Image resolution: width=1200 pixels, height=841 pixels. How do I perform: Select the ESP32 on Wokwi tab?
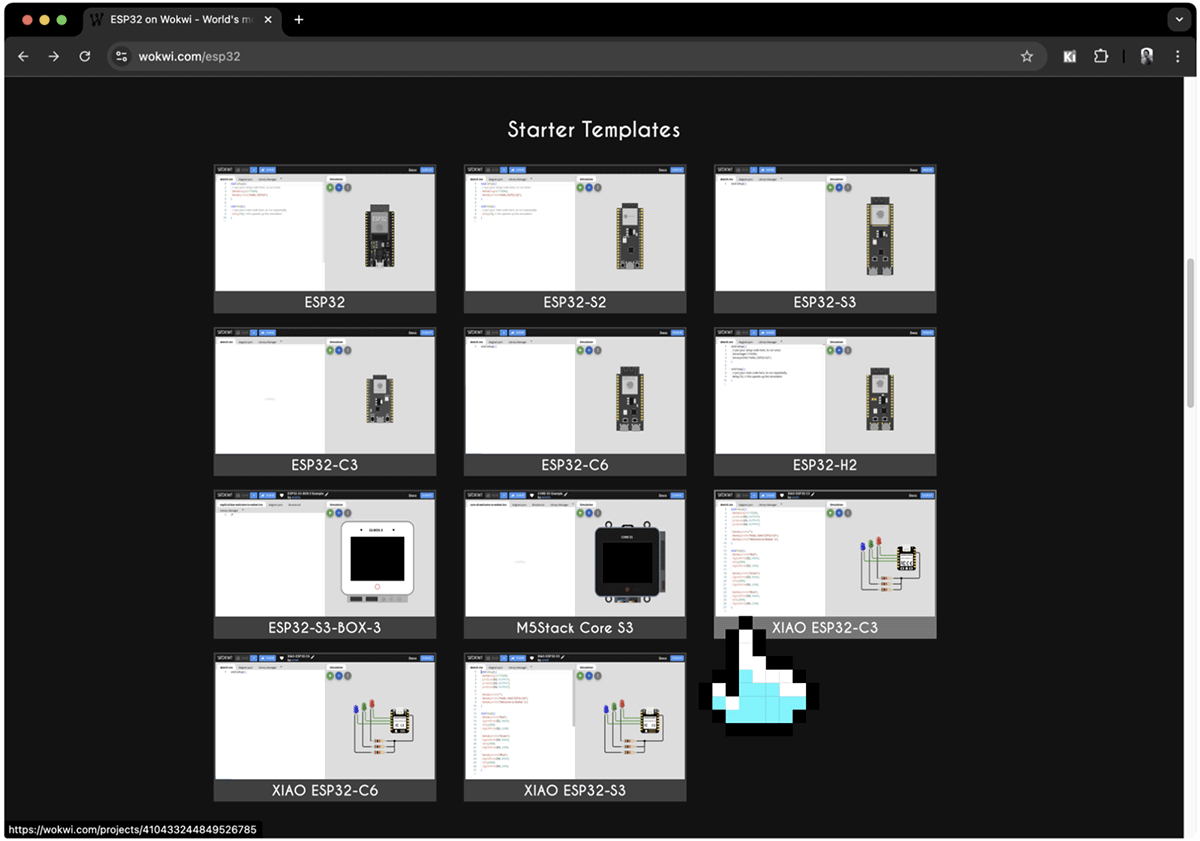(182, 20)
